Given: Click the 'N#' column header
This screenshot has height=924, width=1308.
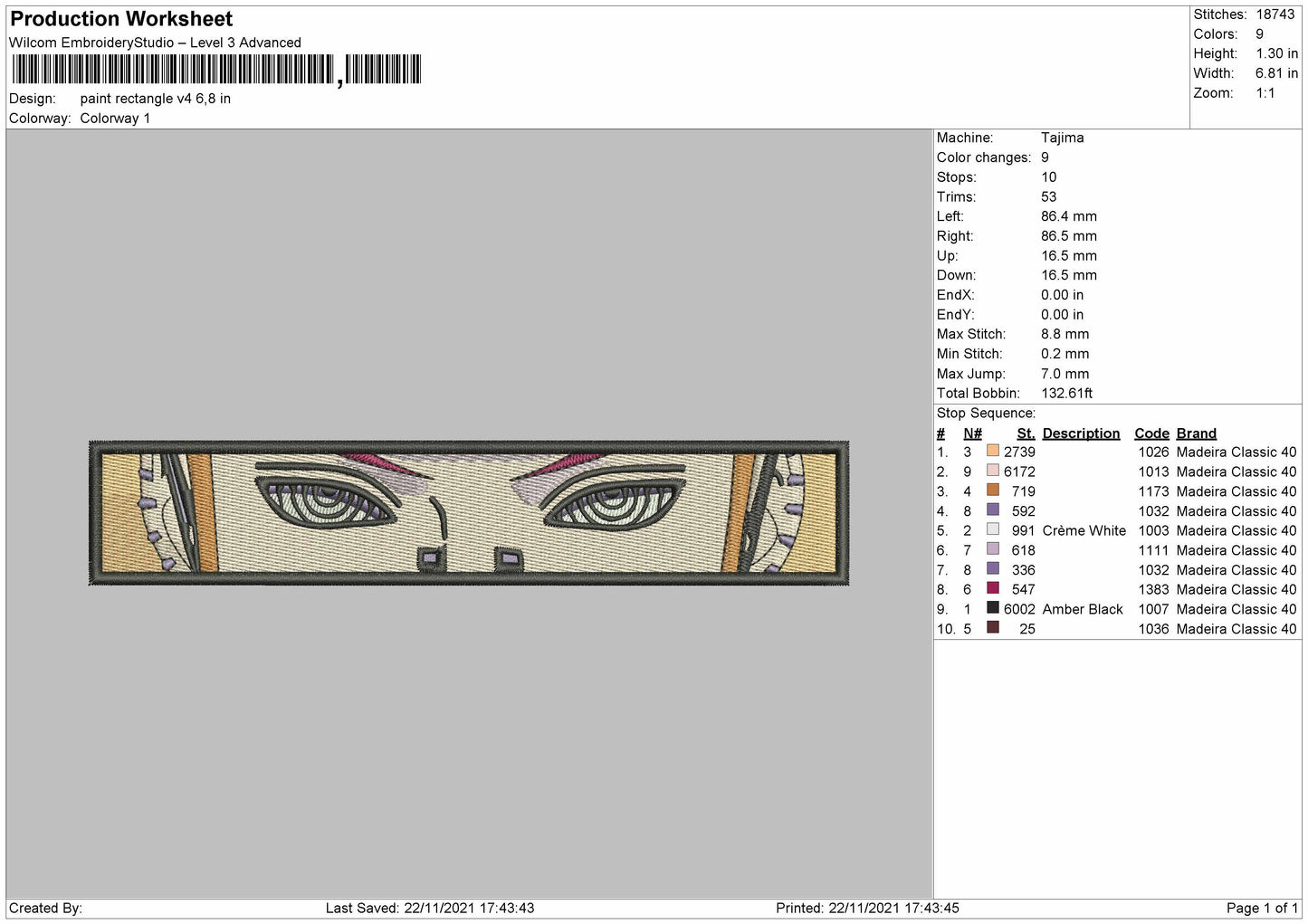Looking at the screenshot, I should [x=972, y=433].
